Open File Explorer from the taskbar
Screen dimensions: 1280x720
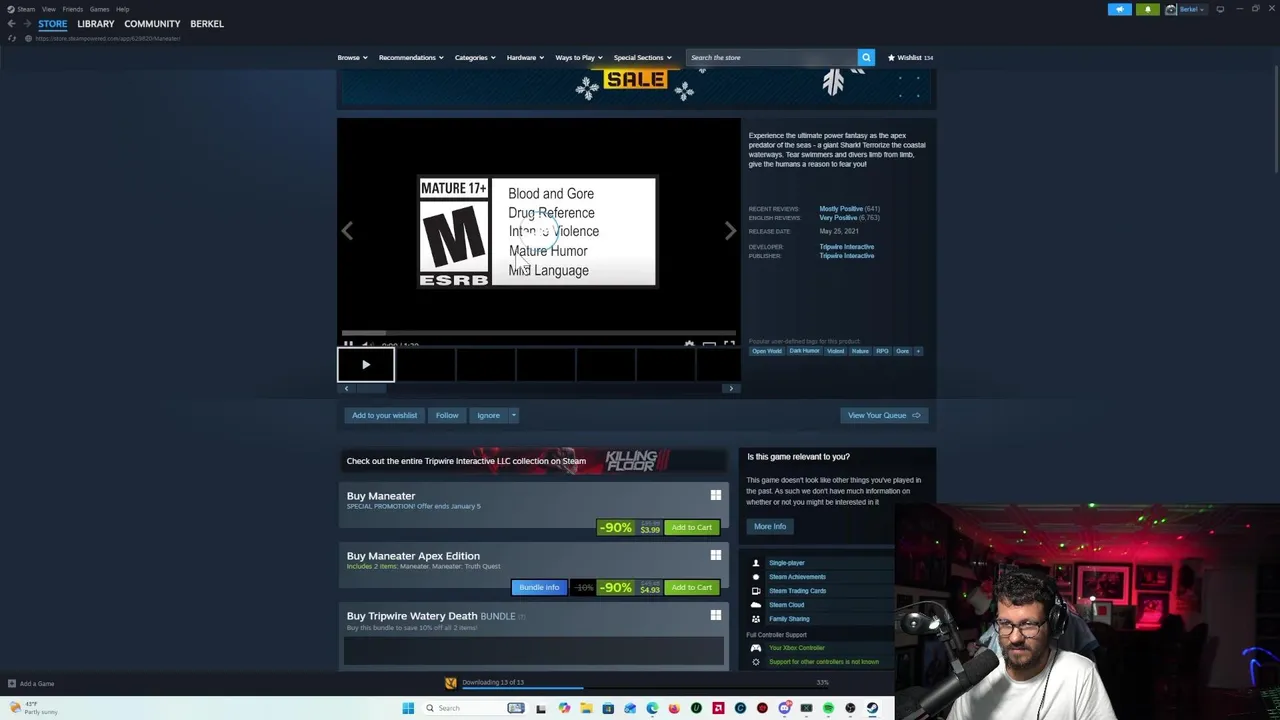[586, 708]
